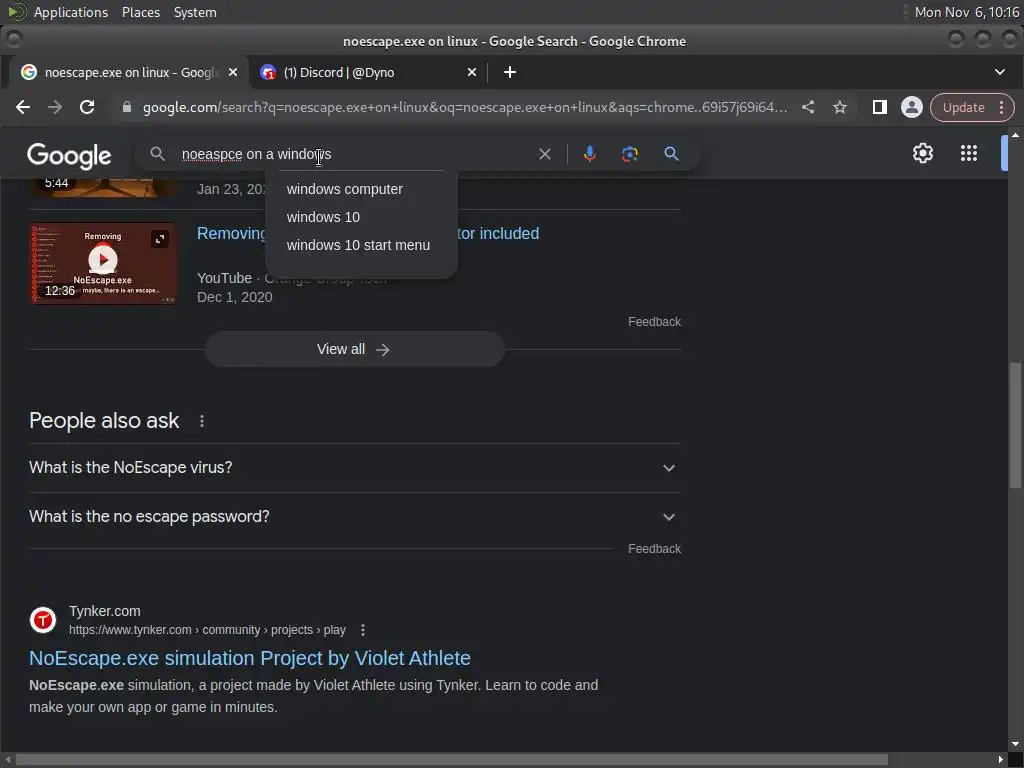Click the forward navigation arrow

click(x=55, y=107)
